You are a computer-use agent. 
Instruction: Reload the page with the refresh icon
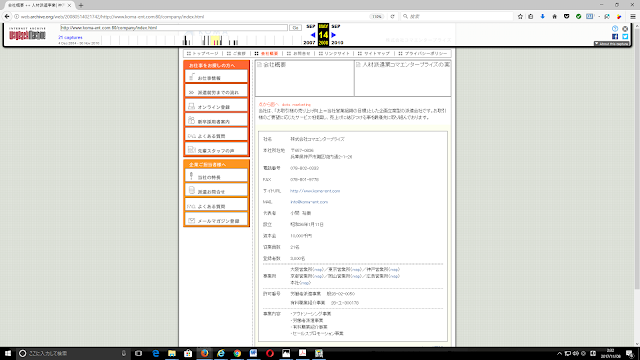[x=392, y=16]
